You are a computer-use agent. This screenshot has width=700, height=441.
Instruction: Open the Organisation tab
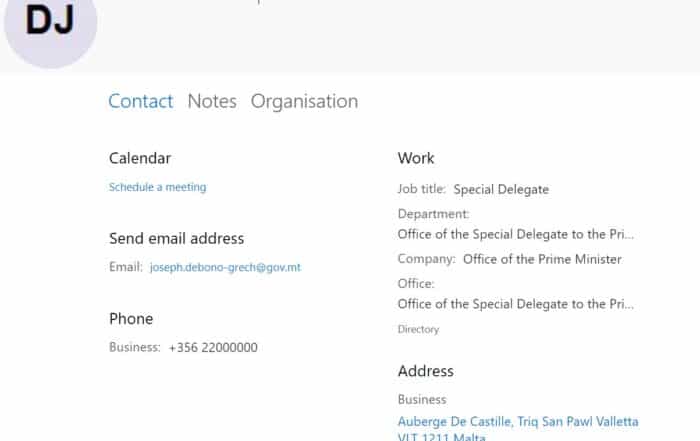(x=304, y=101)
